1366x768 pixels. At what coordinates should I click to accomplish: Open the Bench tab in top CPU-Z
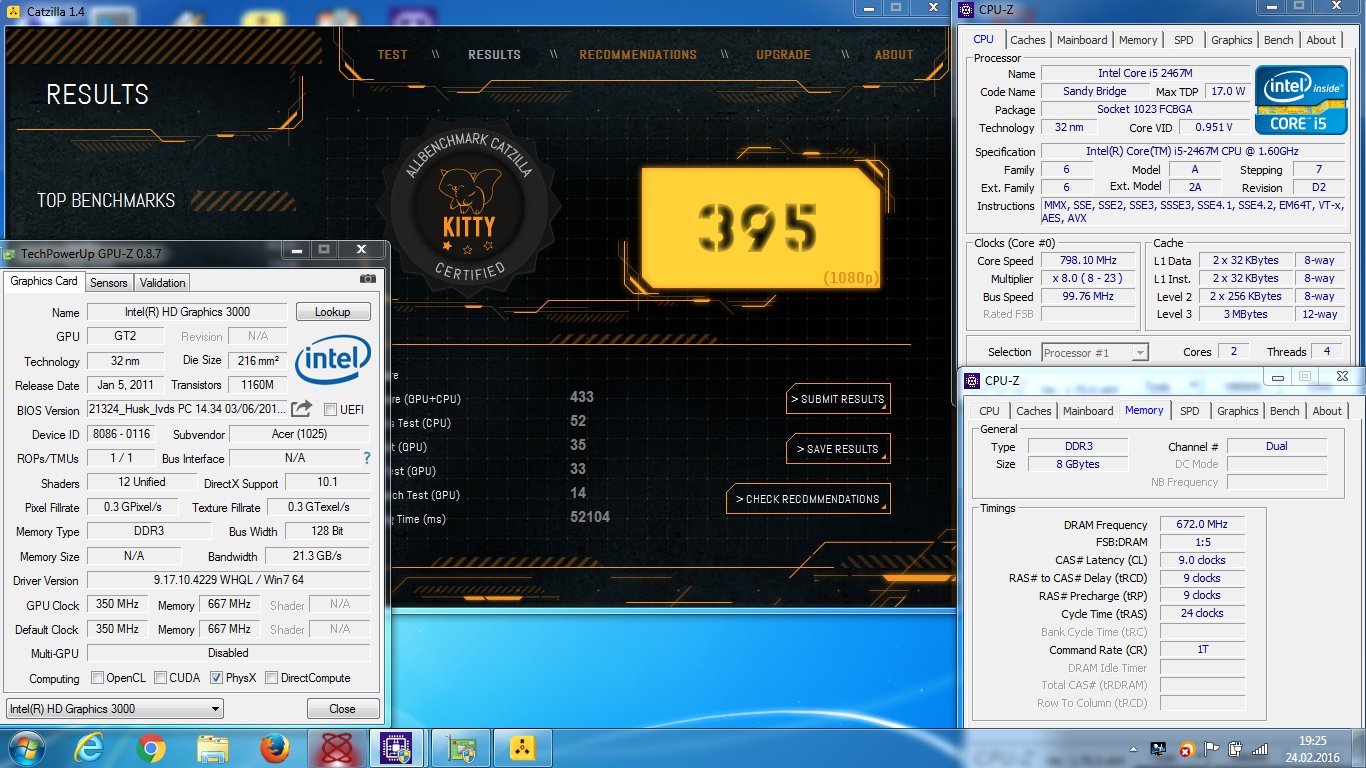(x=1278, y=40)
